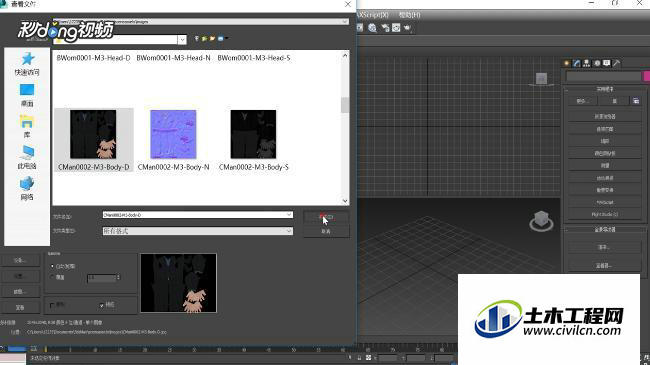This screenshot has width=650, height=365.
Task: Select the Override (覆盖) gamma radio button
Action: 52,277
